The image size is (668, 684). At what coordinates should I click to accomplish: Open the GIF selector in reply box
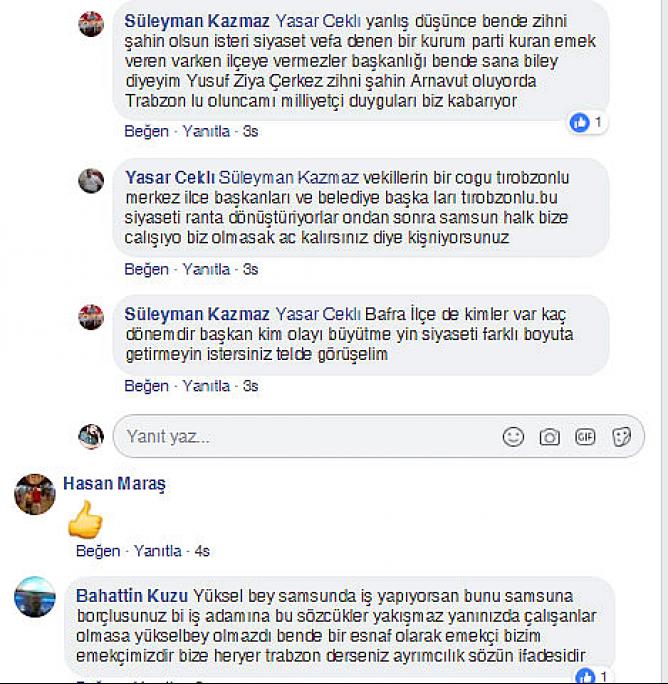coord(585,437)
